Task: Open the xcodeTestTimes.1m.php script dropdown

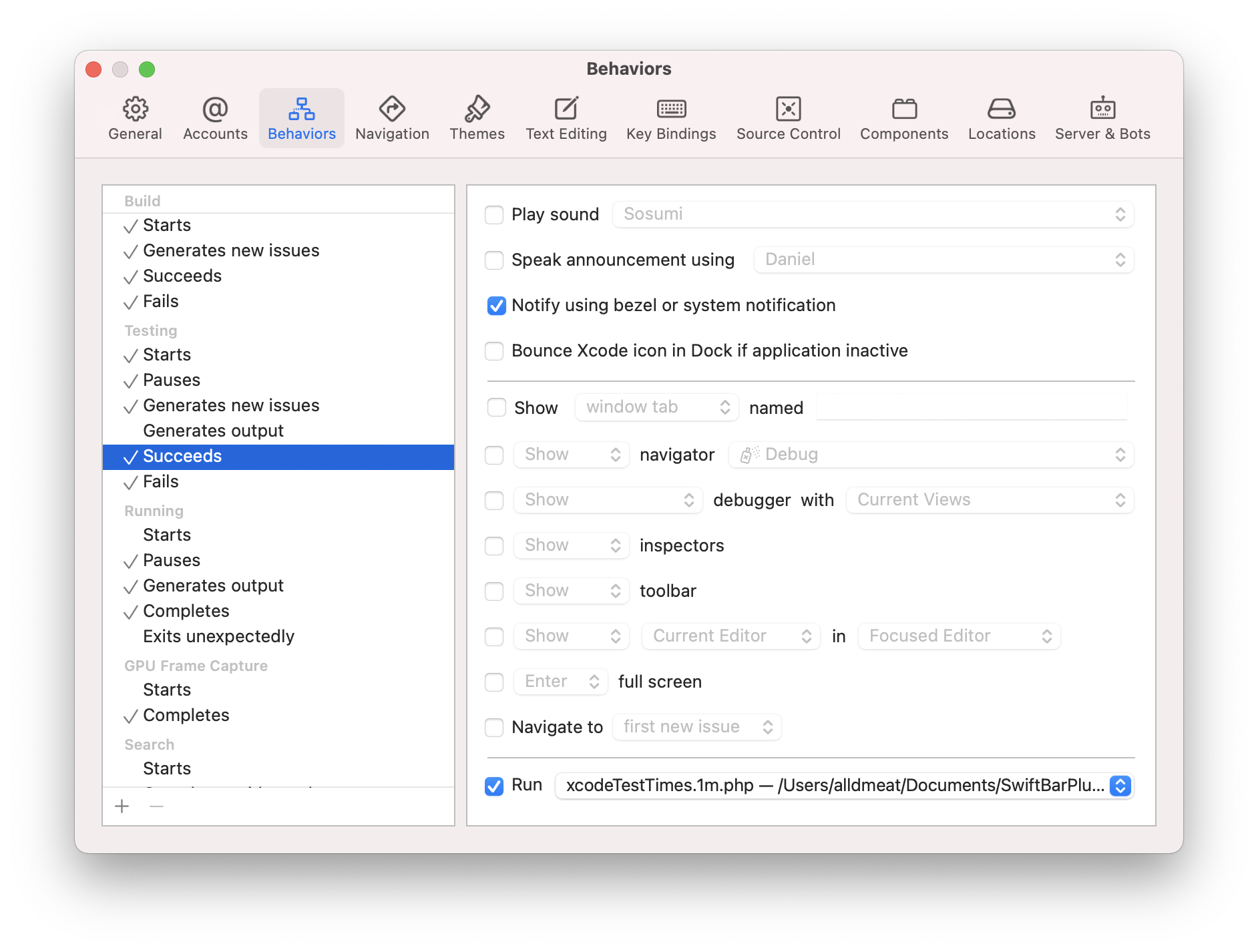Action: 844,786
